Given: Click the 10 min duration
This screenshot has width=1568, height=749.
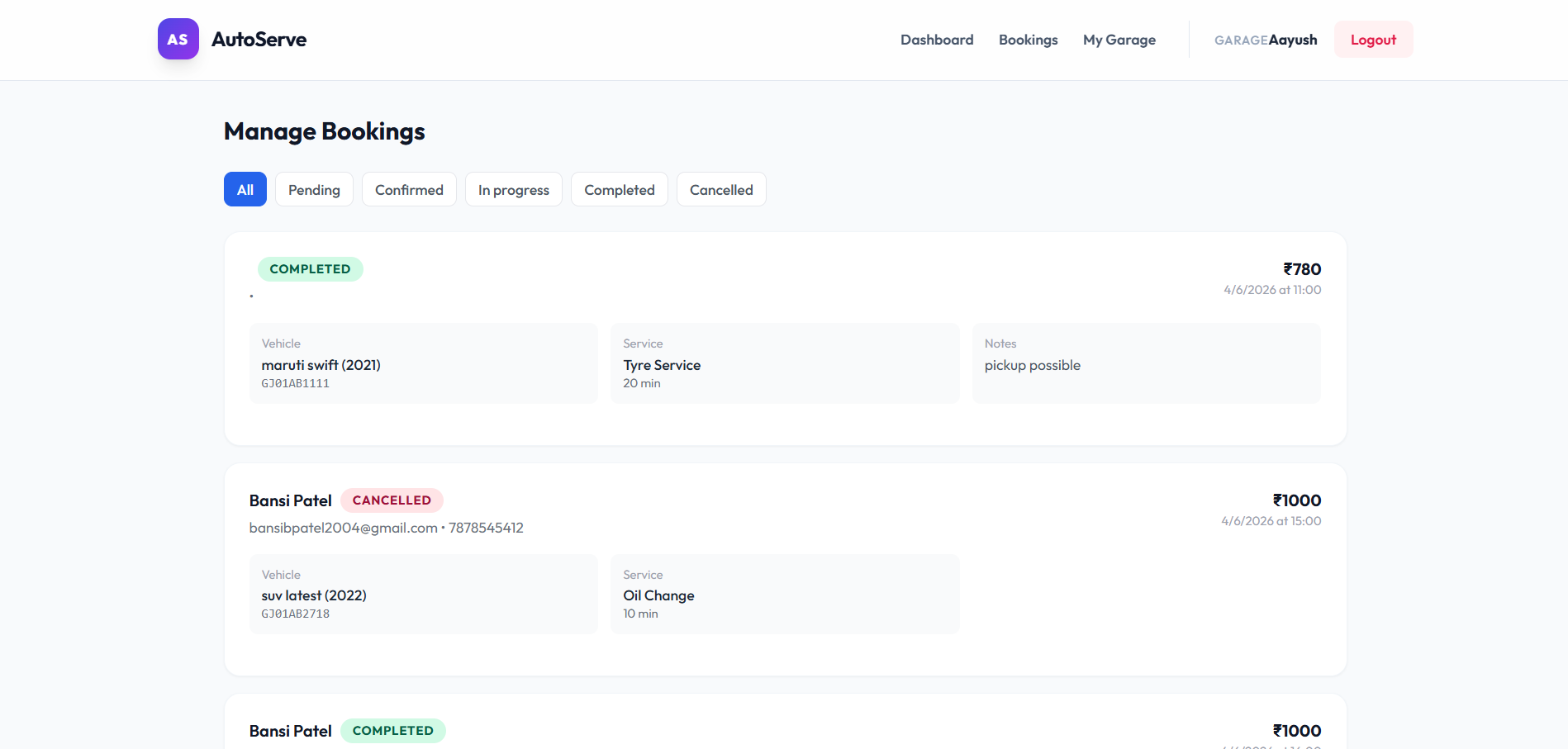Looking at the screenshot, I should (x=640, y=614).
